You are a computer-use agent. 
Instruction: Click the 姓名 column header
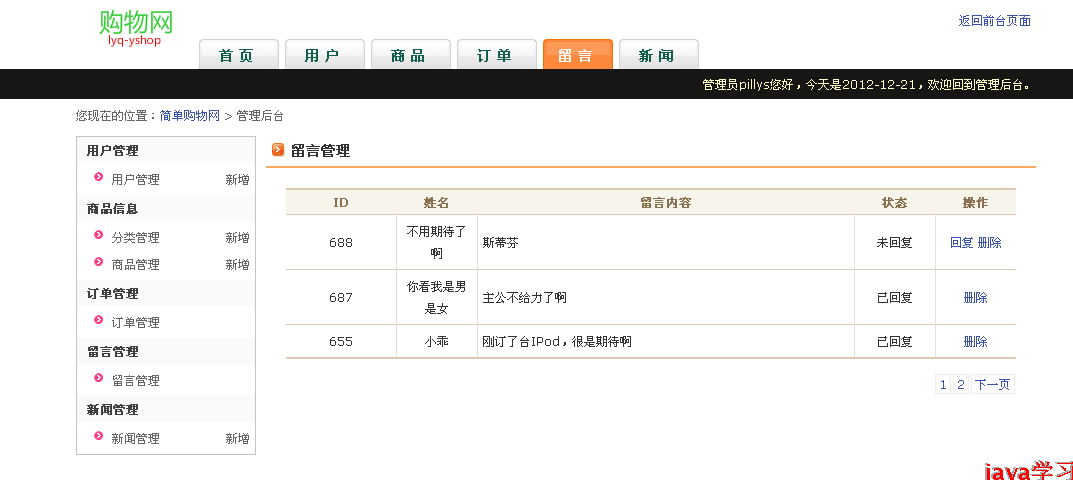point(437,203)
